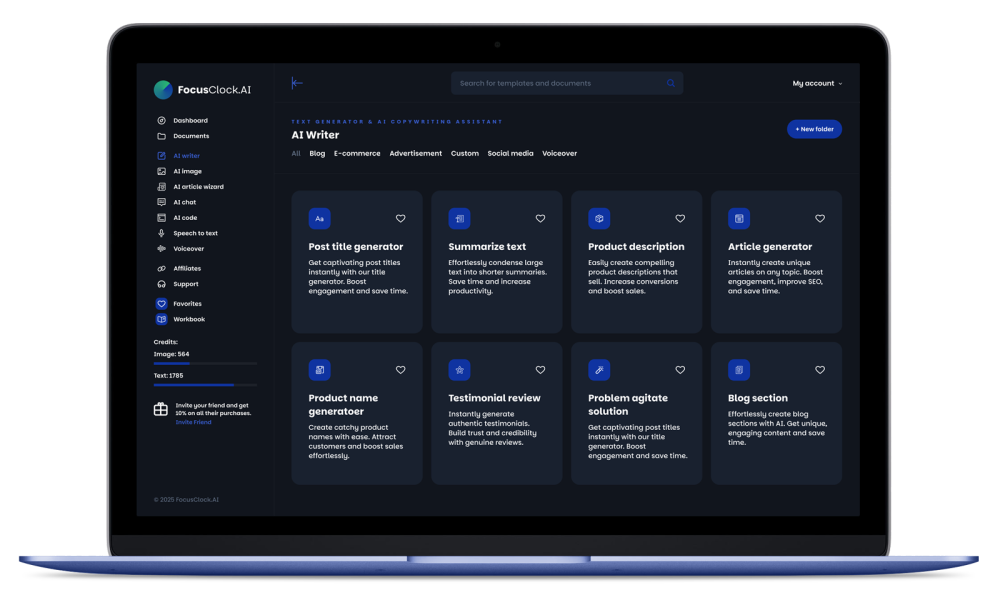
Task: Switch to the Social media tab
Action: 510,154
